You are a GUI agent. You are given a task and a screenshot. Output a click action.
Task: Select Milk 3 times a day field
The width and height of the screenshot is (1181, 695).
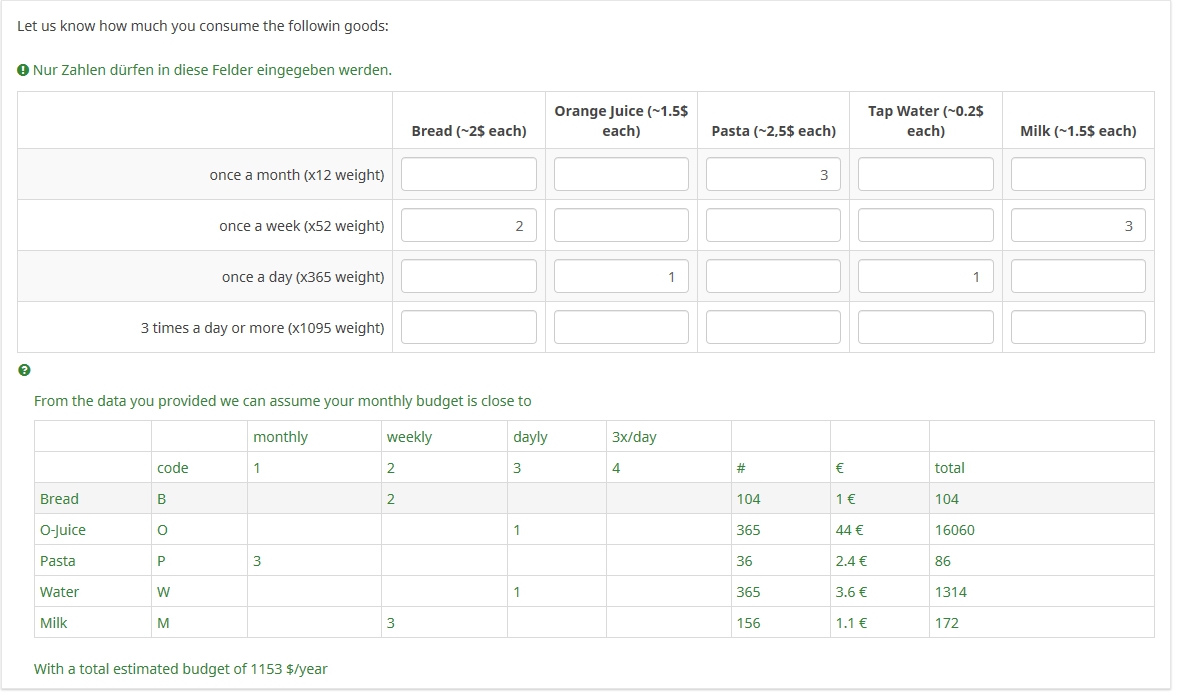pos(1077,327)
